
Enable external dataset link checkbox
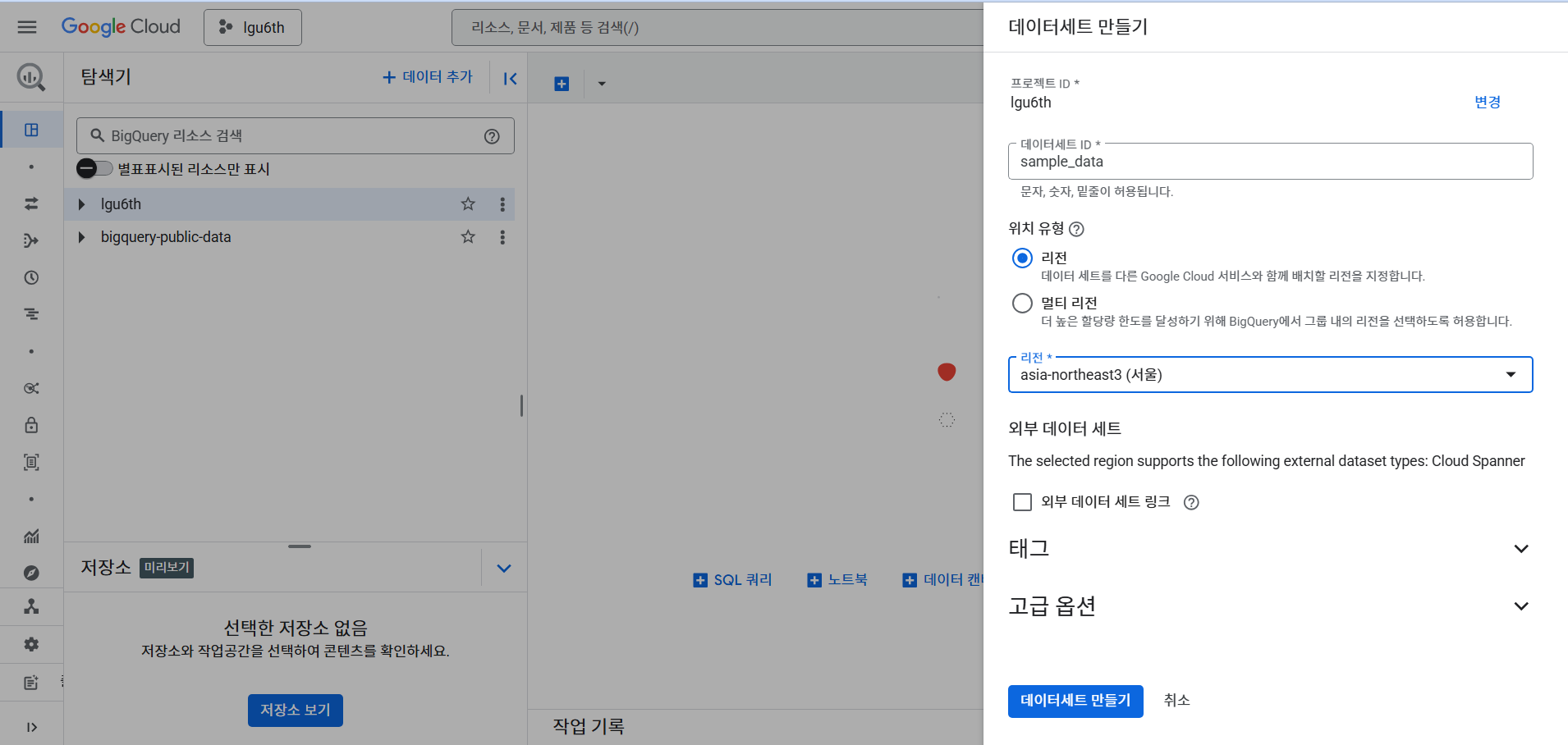(1022, 502)
